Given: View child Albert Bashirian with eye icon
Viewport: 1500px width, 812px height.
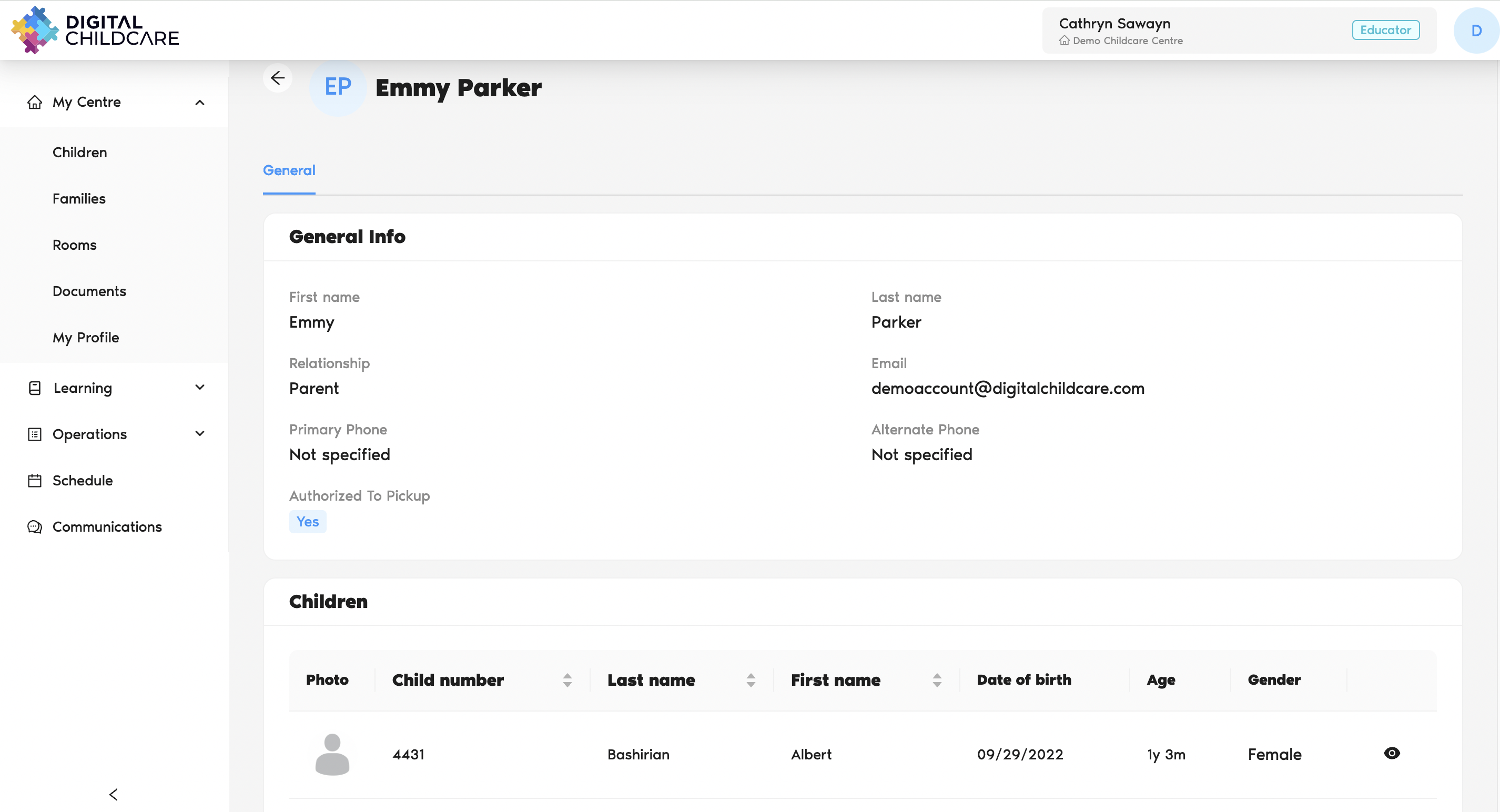Looking at the screenshot, I should [x=1391, y=753].
